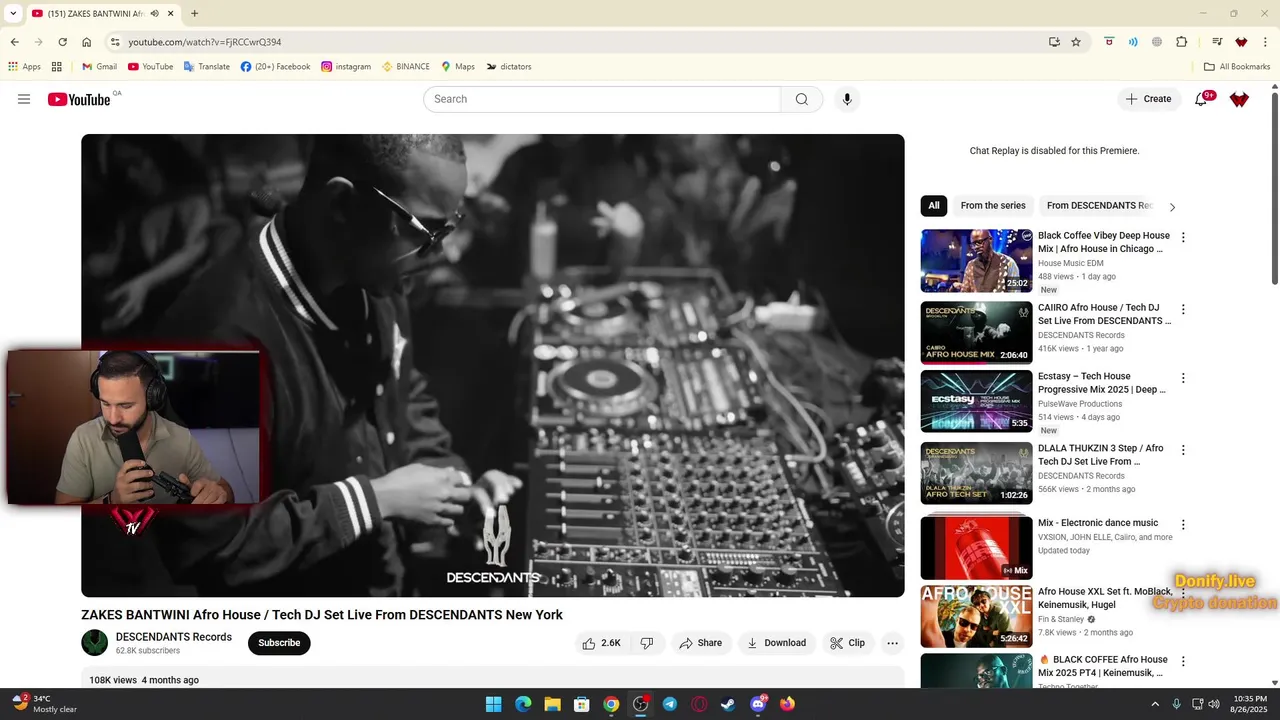This screenshot has height=720, width=1280.
Task: Click install app icon in address bar
Action: tap(1054, 42)
